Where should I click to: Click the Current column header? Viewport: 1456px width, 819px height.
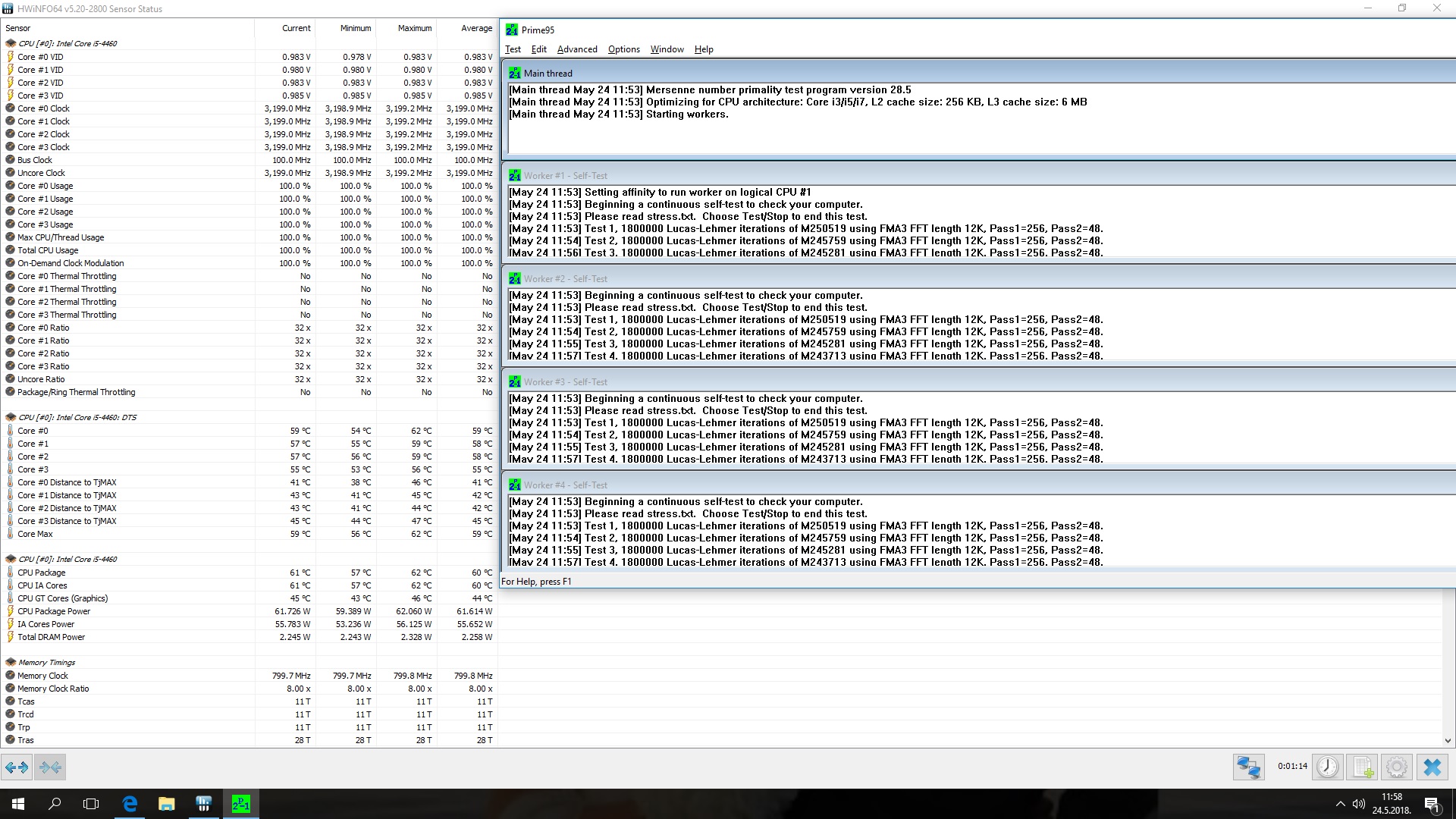pos(285,28)
